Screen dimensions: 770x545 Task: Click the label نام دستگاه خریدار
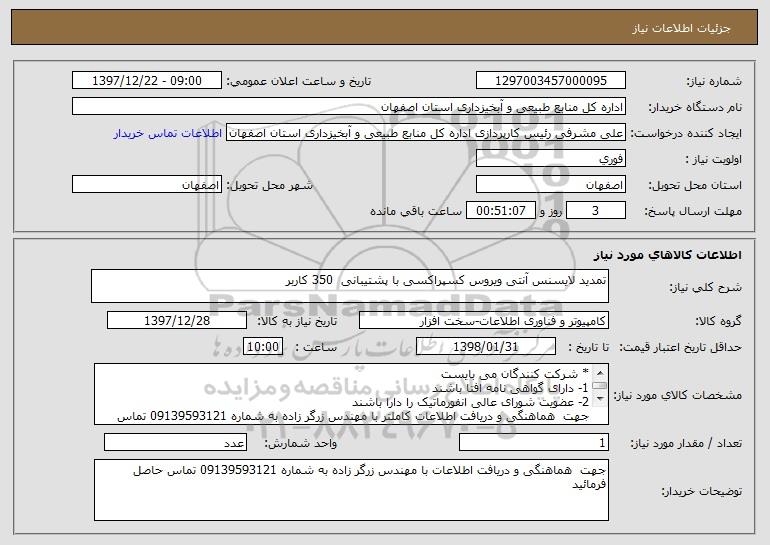(695, 108)
